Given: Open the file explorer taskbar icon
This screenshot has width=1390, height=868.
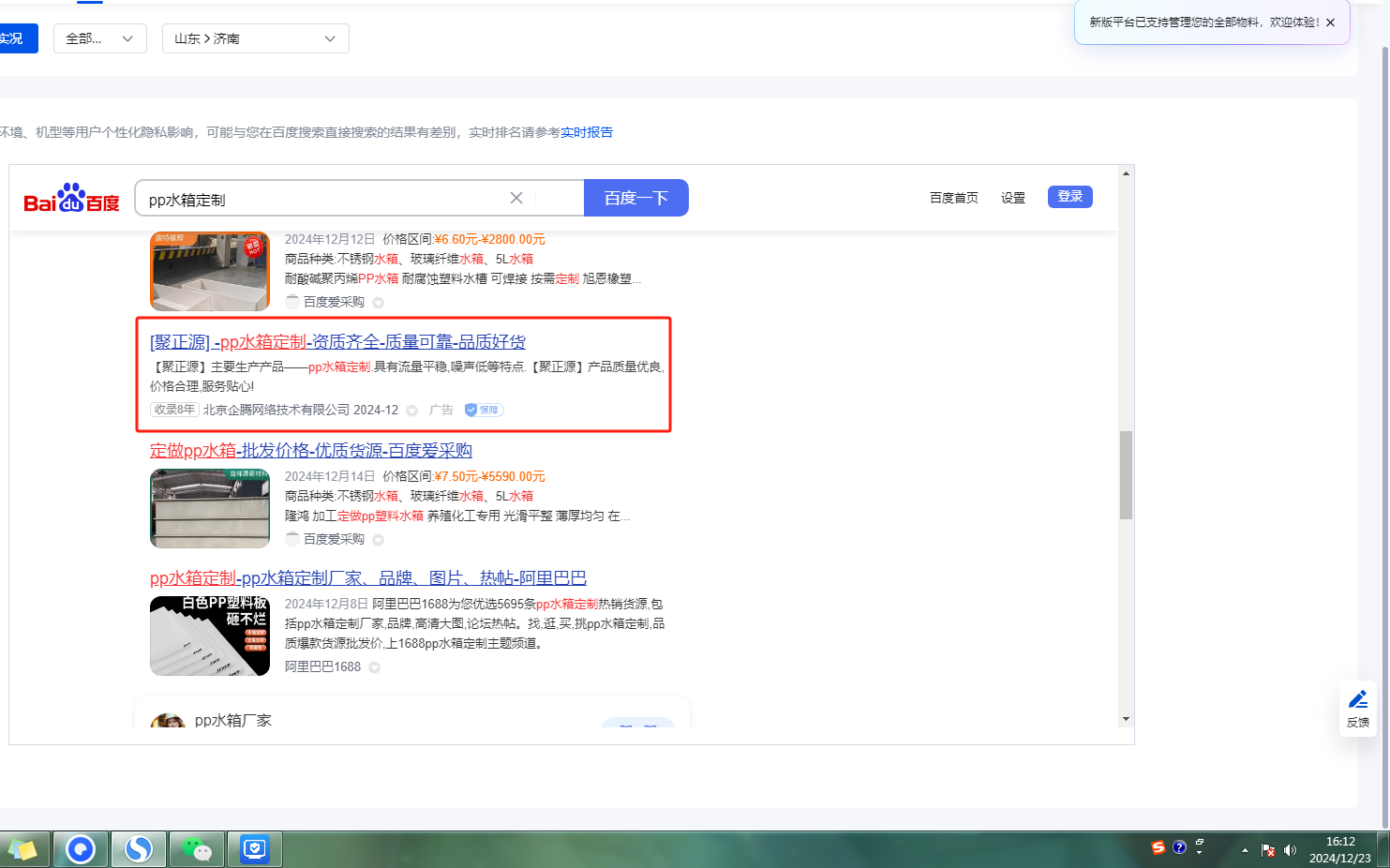Looking at the screenshot, I should coord(23,849).
